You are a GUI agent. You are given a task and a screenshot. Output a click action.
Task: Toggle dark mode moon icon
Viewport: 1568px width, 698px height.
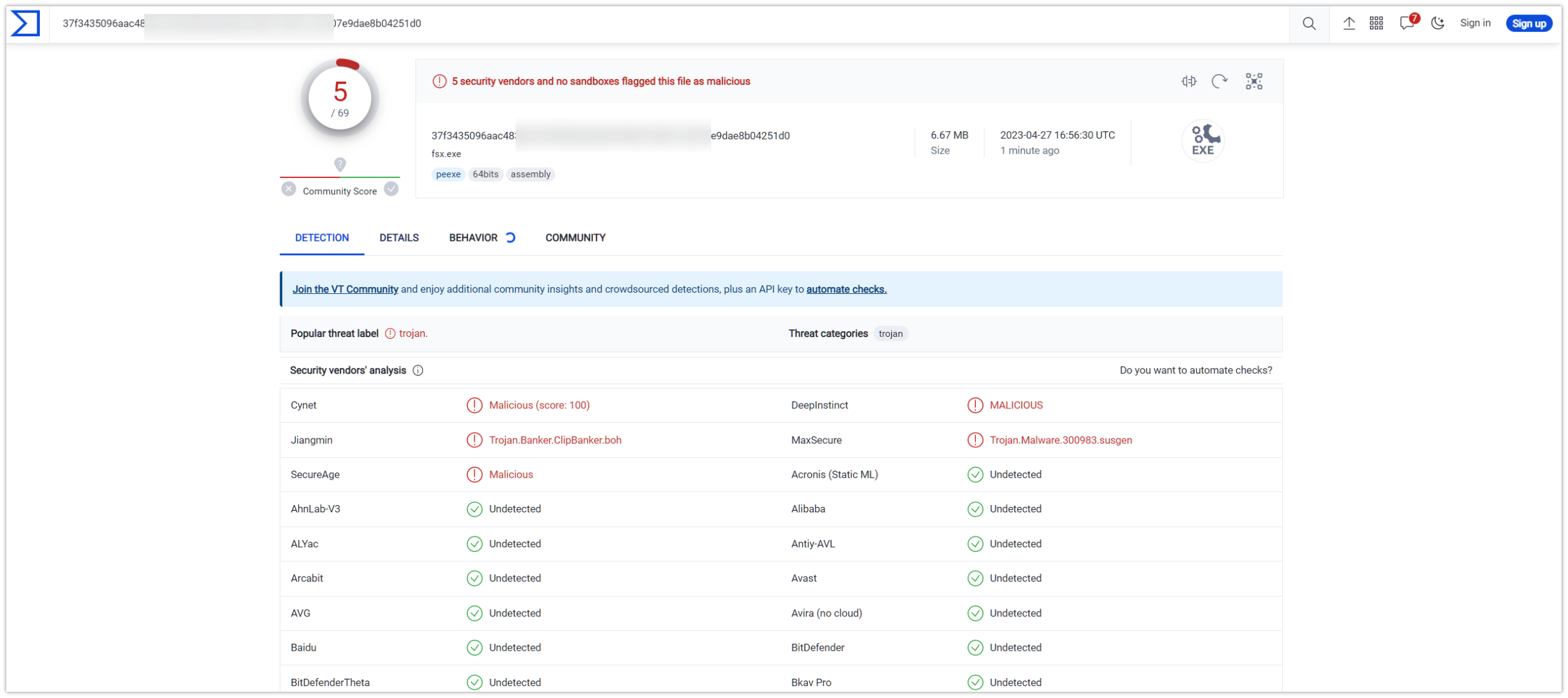[1437, 24]
